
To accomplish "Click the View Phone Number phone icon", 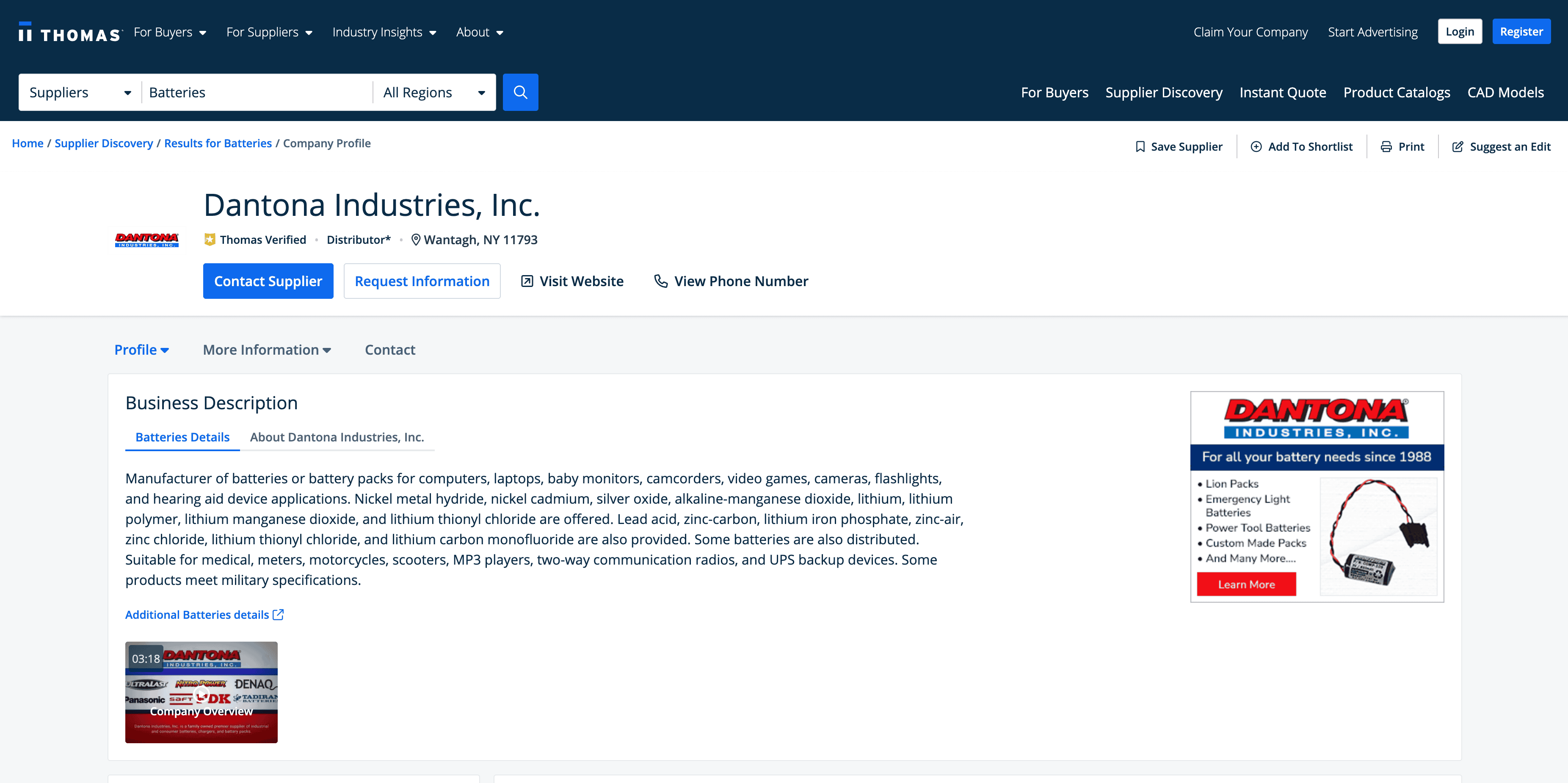I will click(660, 281).
